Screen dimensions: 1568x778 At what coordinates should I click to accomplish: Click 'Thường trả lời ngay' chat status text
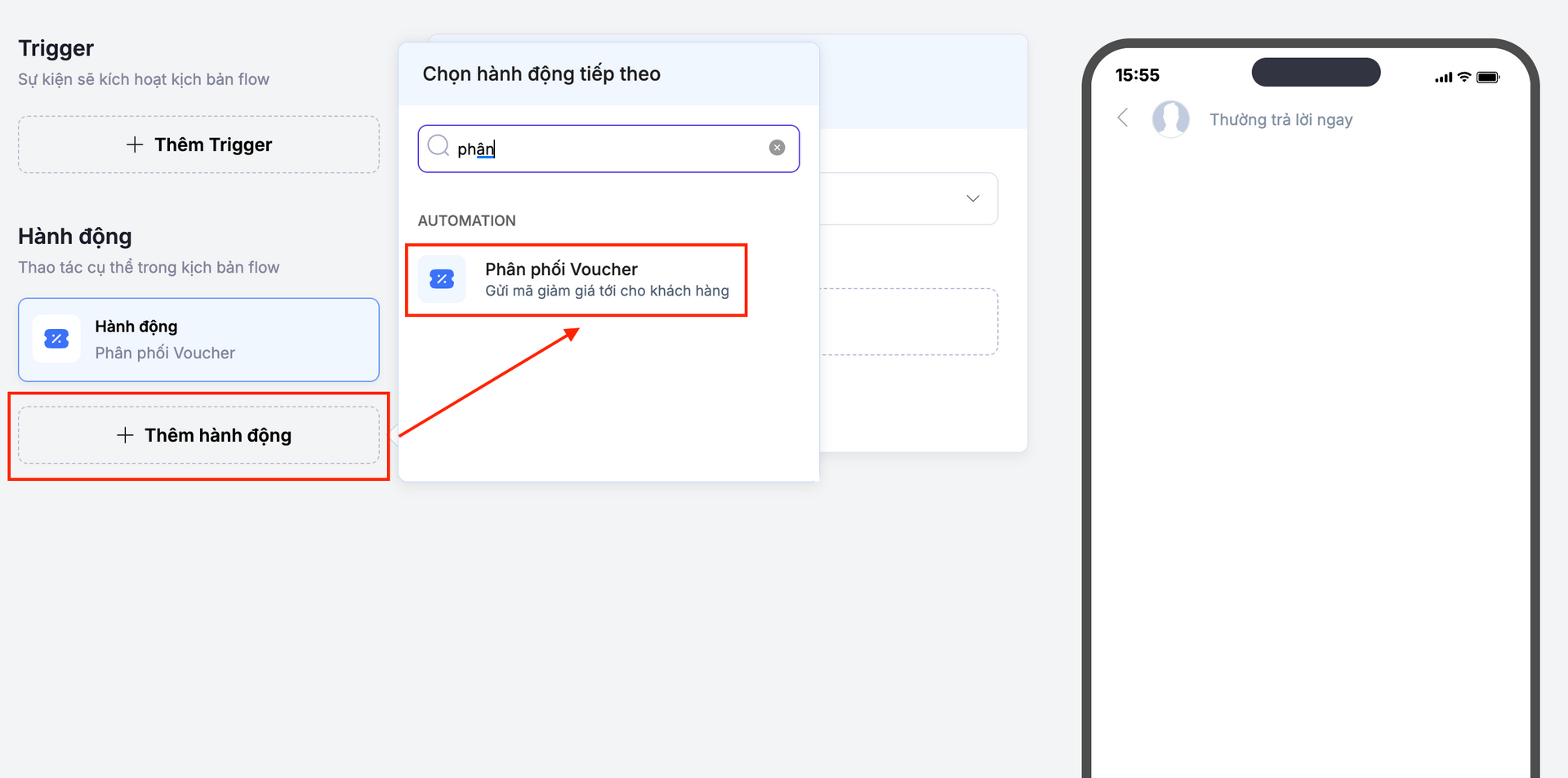1281,120
